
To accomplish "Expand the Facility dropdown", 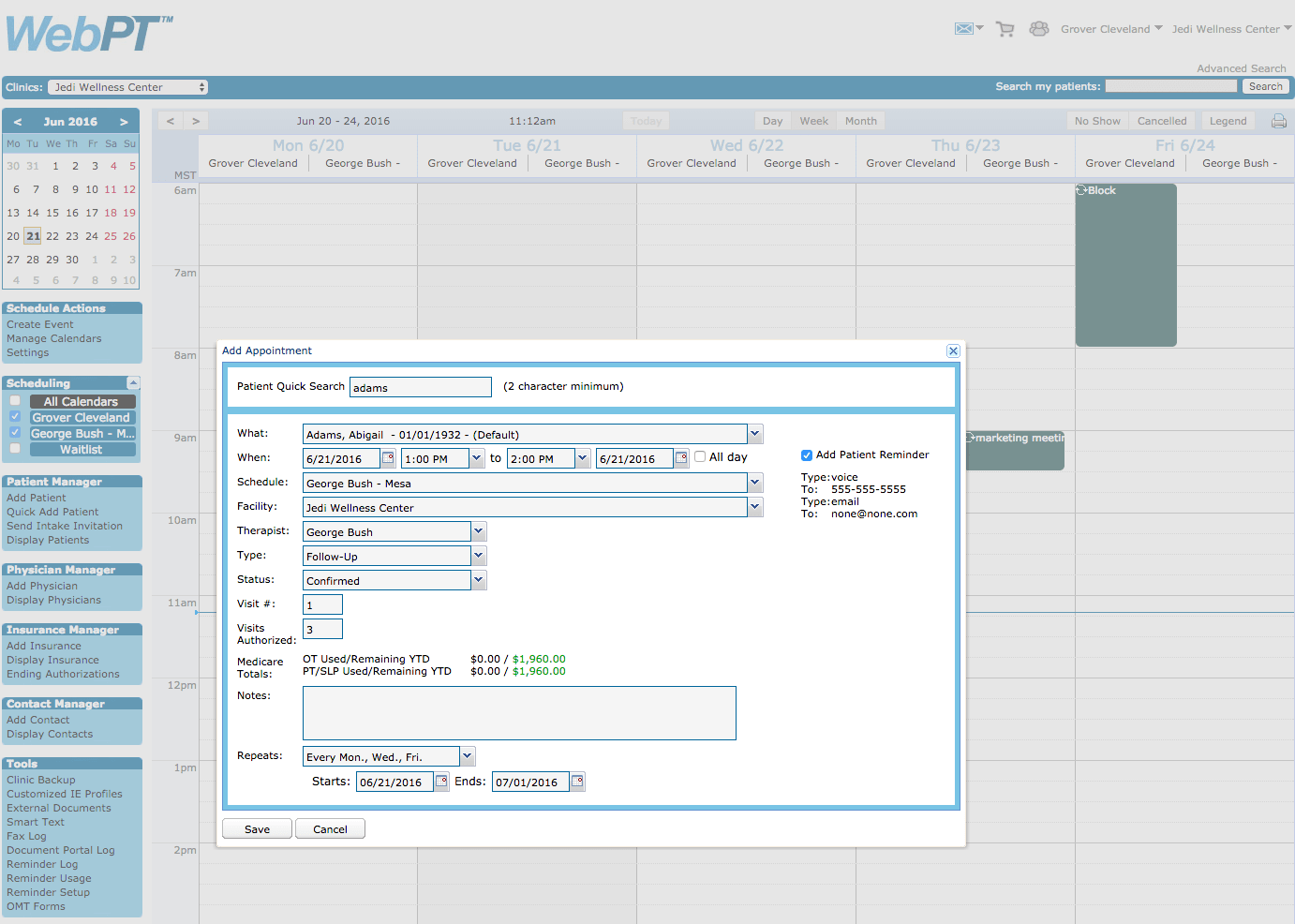I will coord(755,507).
